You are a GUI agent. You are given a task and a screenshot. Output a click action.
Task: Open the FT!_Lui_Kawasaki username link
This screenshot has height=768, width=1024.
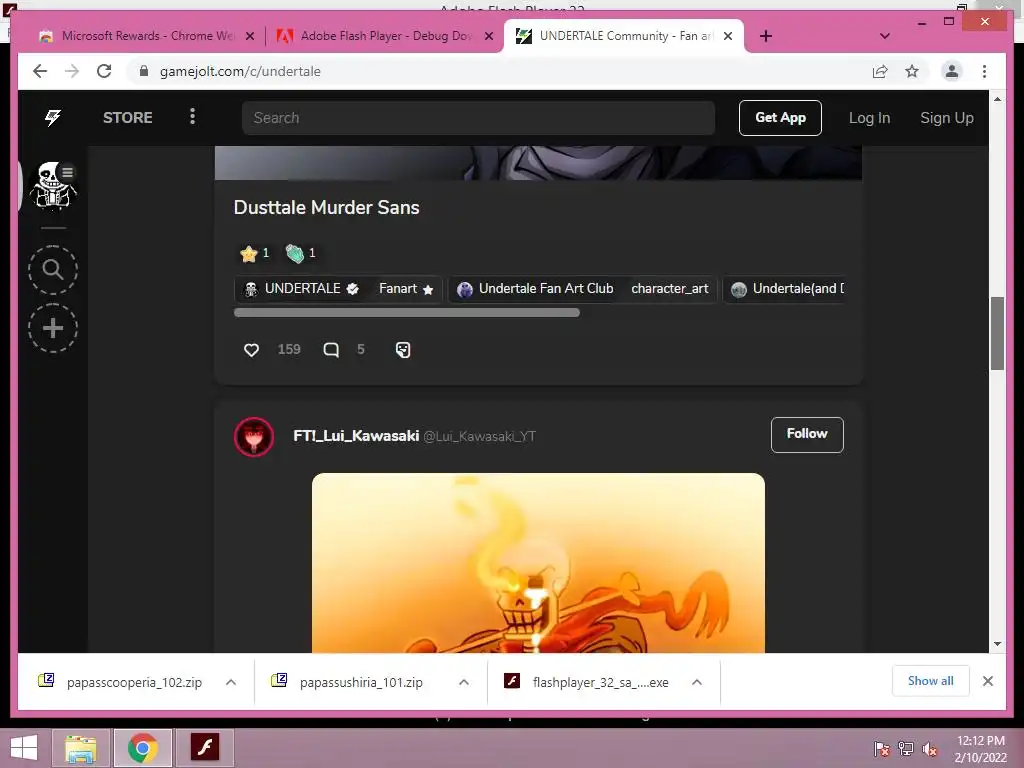point(356,436)
